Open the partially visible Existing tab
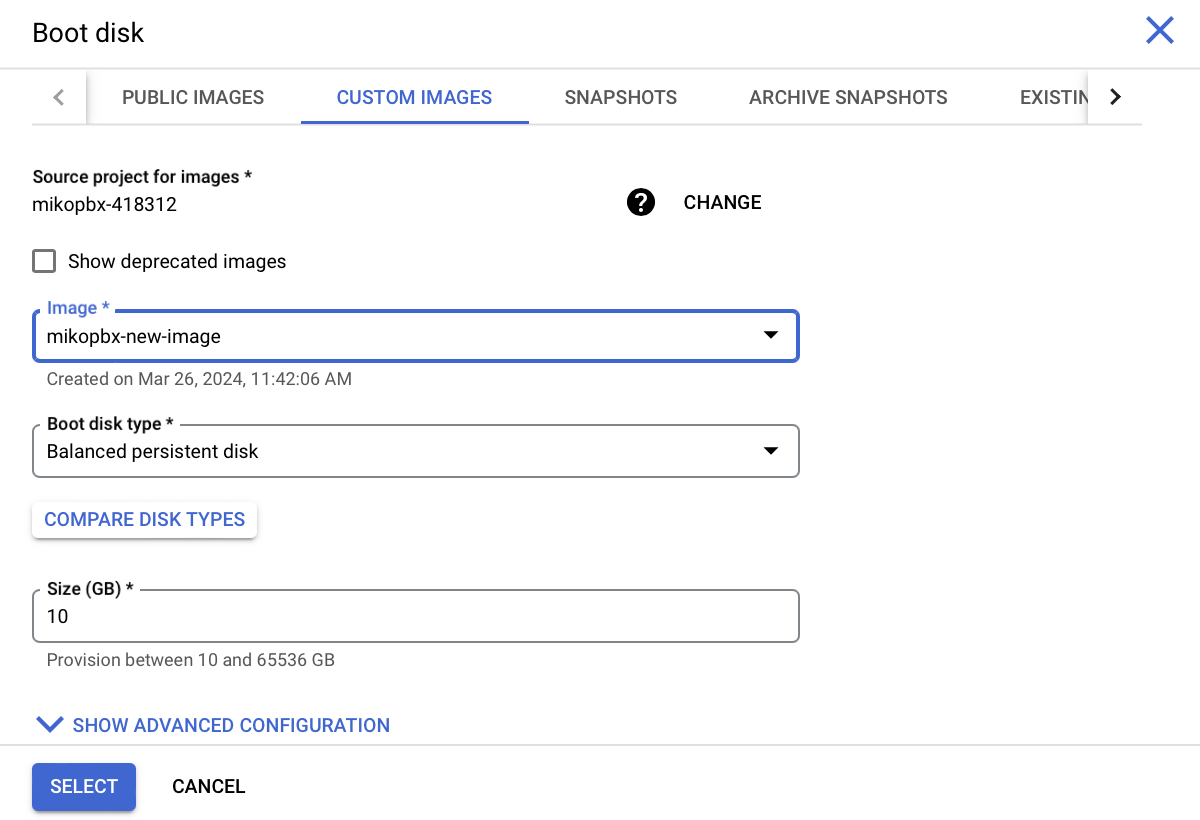 pyautogui.click(x=1052, y=98)
